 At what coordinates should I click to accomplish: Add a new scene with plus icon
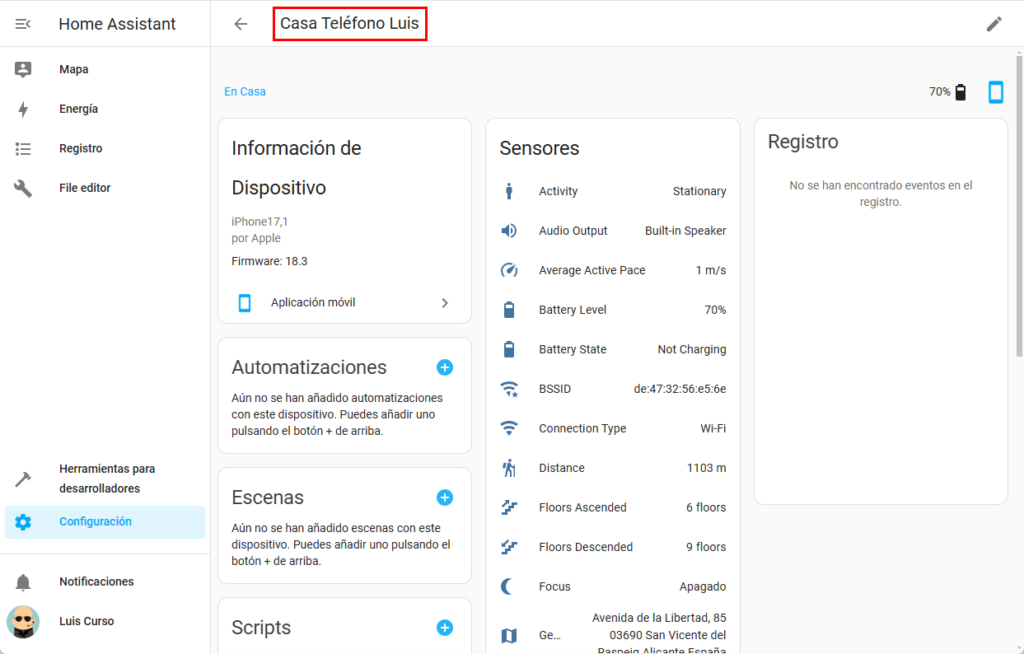point(445,497)
